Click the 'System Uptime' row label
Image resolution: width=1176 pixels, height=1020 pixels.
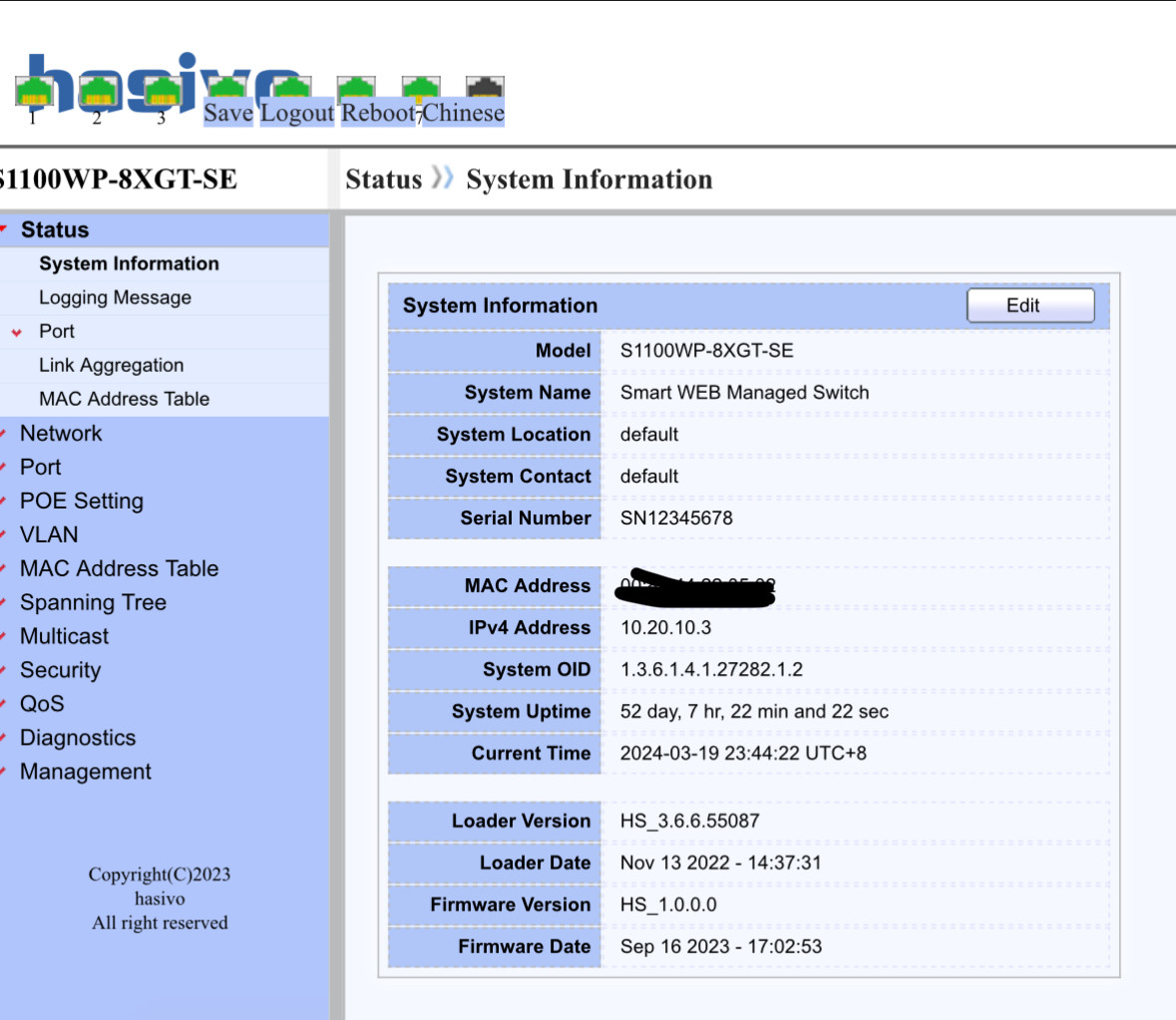tap(521, 711)
